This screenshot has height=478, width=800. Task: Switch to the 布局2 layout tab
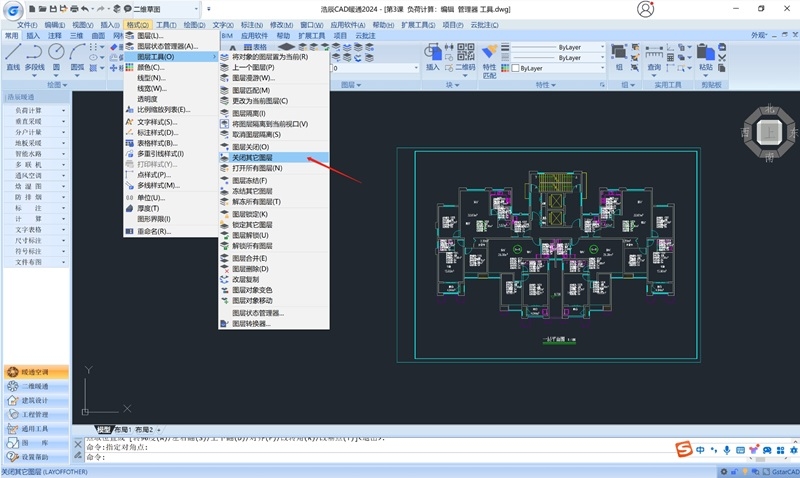coord(144,430)
